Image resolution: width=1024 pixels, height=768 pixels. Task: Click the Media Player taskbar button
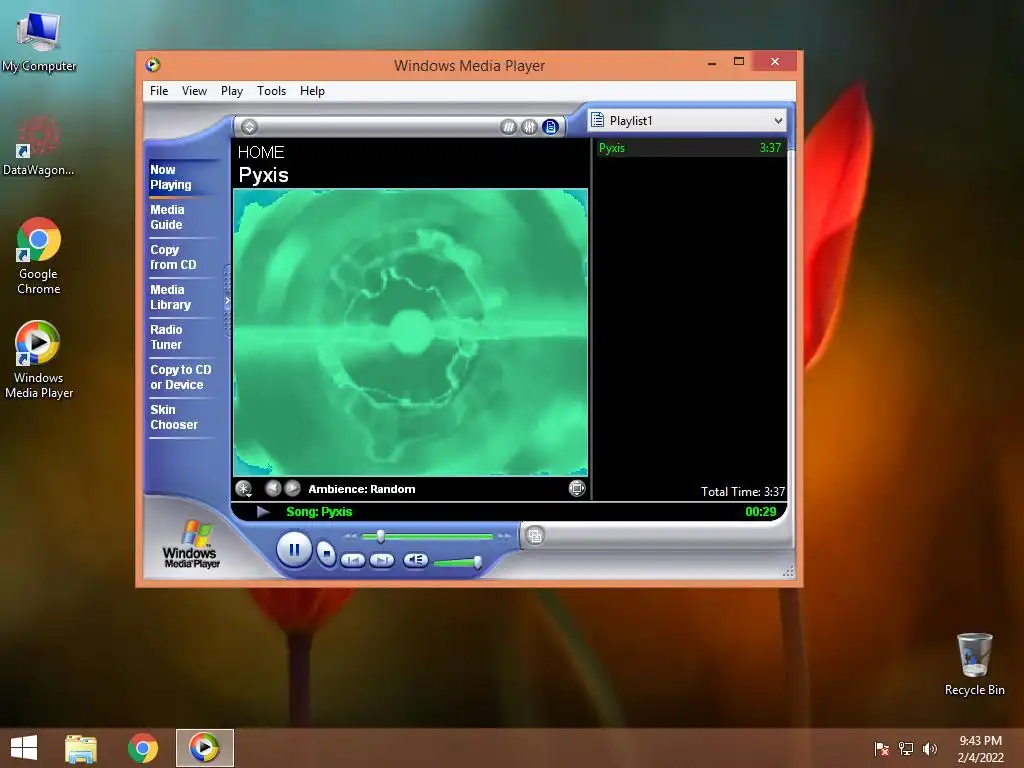204,748
